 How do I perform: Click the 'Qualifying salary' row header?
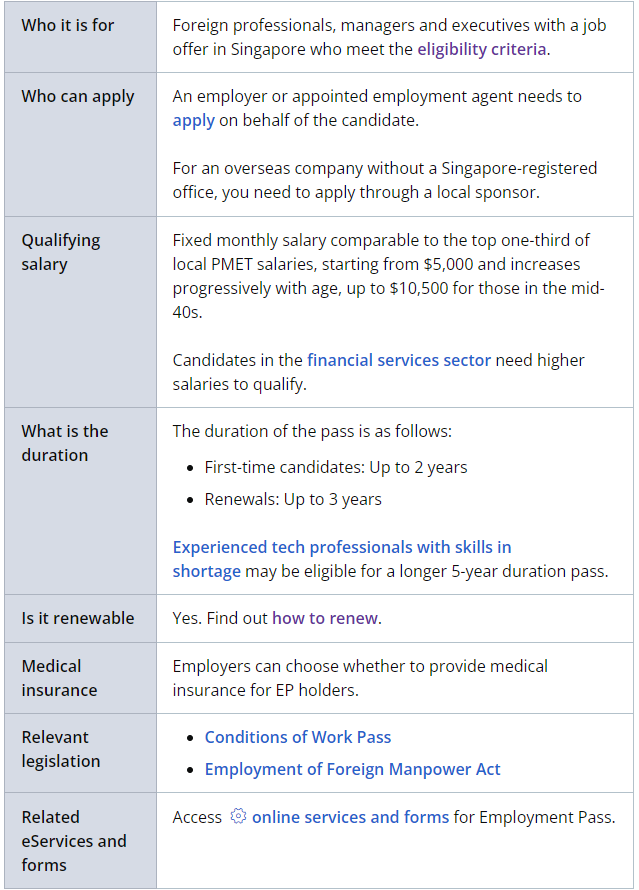pyautogui.click(x=61, y=252)
